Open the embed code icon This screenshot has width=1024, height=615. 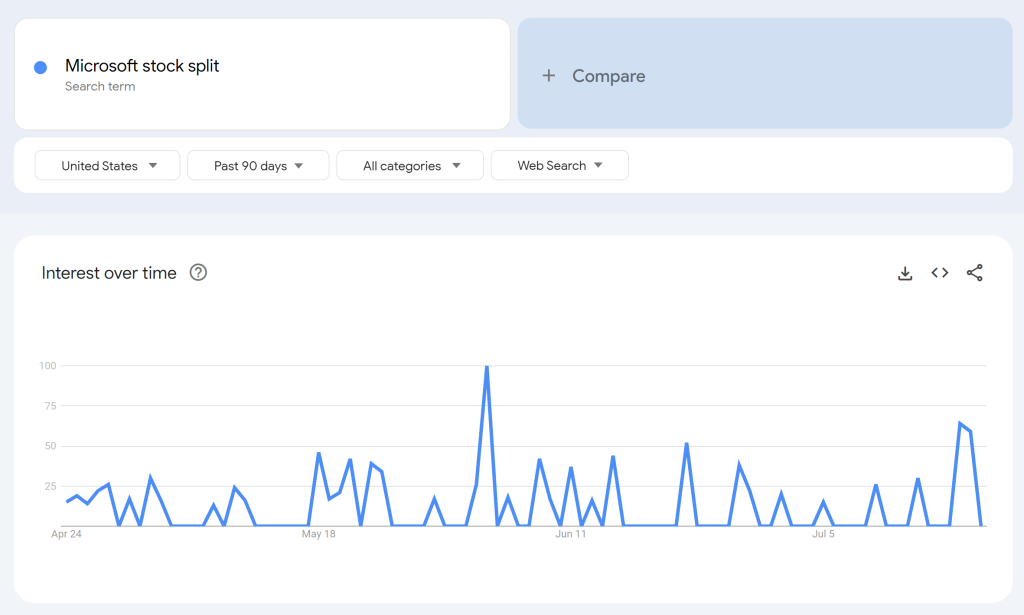[x=940, y=273]
